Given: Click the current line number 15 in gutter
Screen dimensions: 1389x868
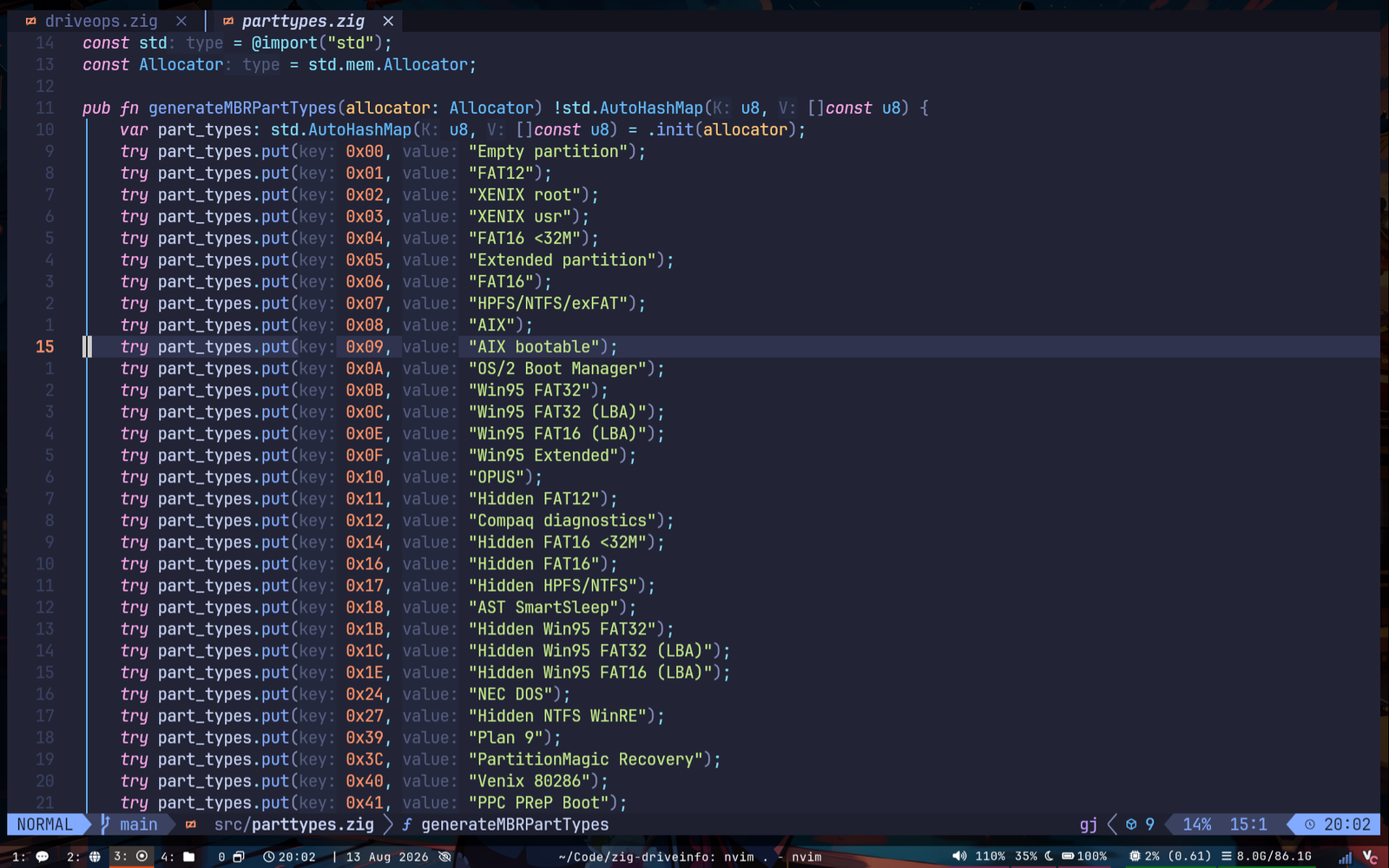Looking at the screenshot, I should (x=45, y=346).
